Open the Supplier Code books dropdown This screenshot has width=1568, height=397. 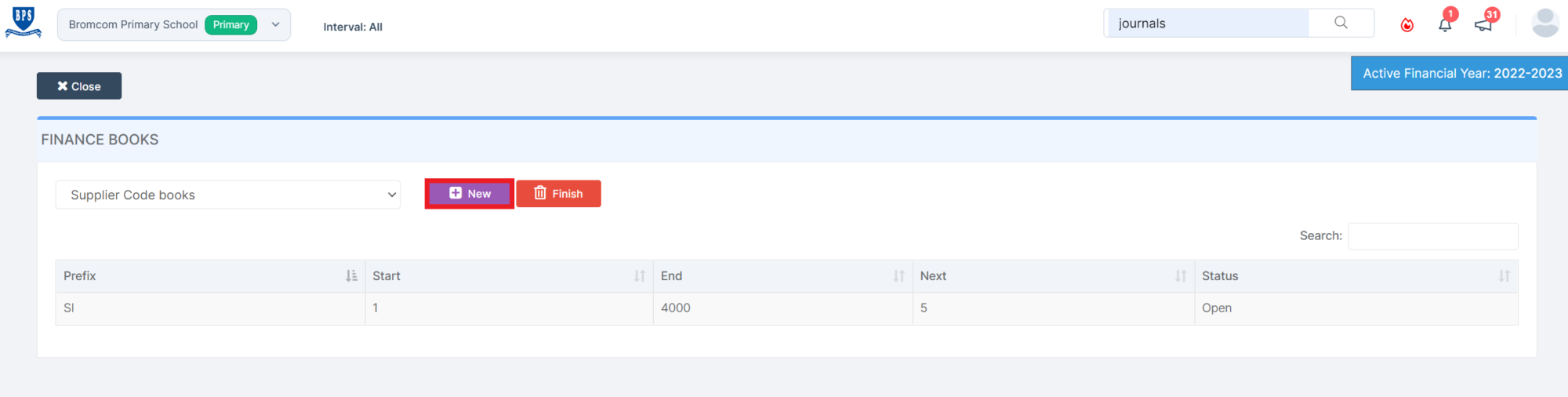[x=228, y=195]
